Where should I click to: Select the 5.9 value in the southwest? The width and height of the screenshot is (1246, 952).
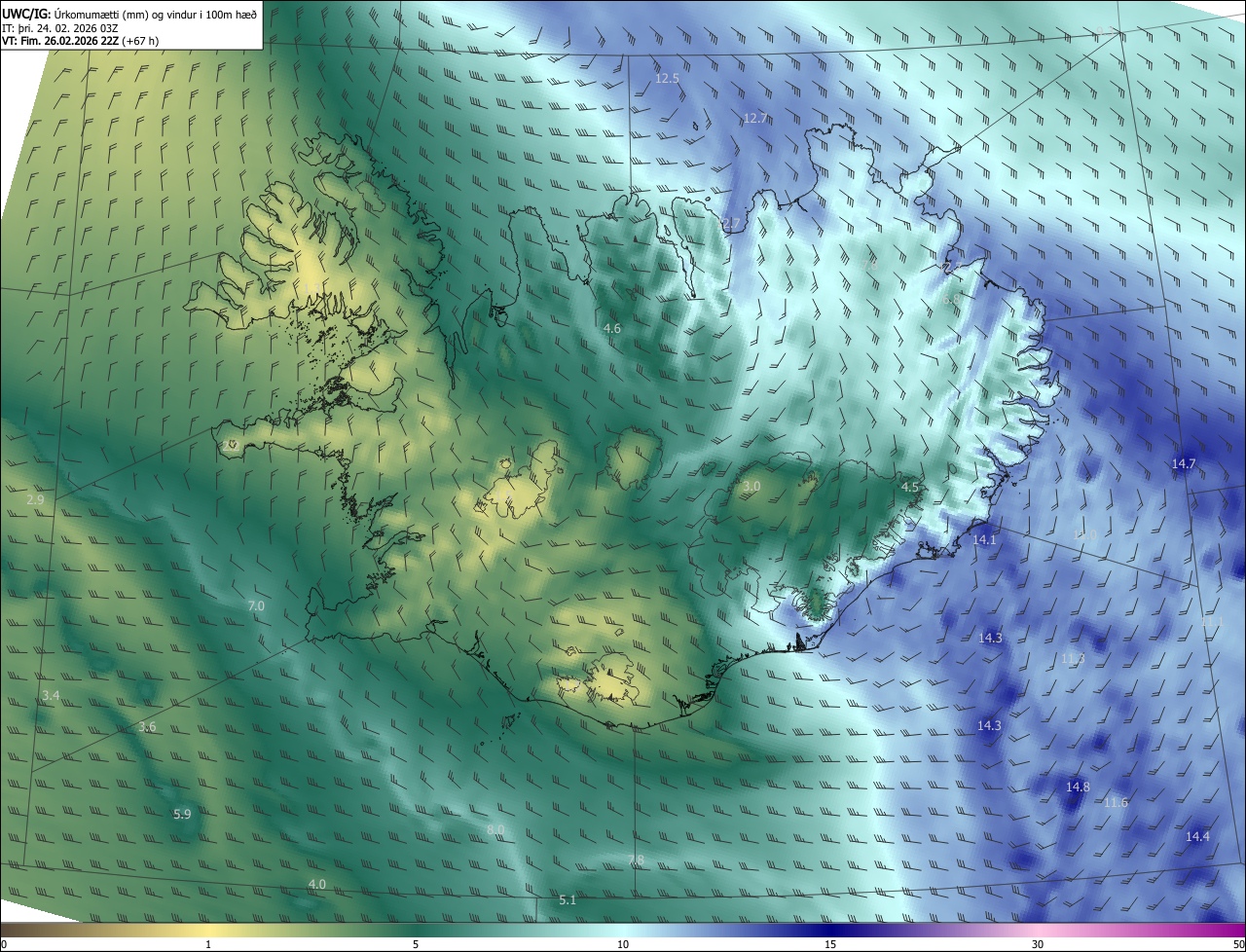tap(182, 814)
